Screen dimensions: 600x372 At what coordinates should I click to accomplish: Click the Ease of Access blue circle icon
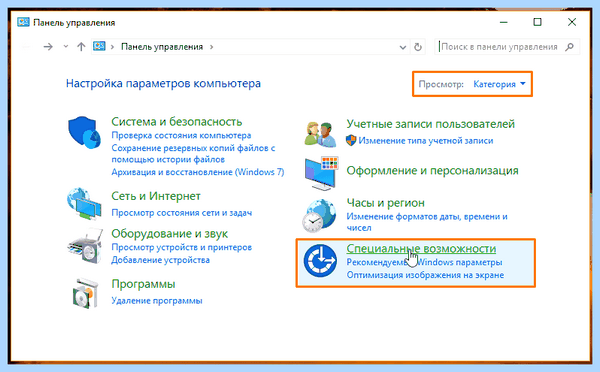(x=320, y=261)
